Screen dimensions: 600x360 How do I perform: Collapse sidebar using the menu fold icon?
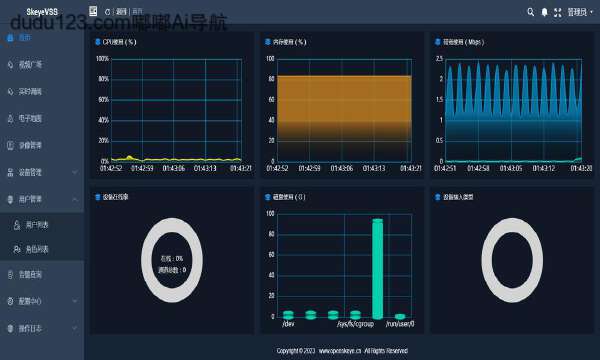[x=93, y=11]
